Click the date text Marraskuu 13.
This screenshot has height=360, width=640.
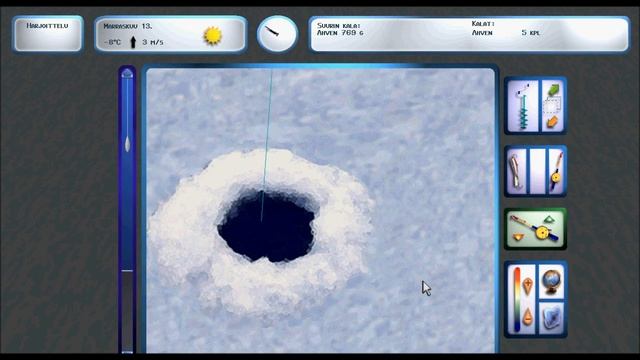(x=128, y=26)
